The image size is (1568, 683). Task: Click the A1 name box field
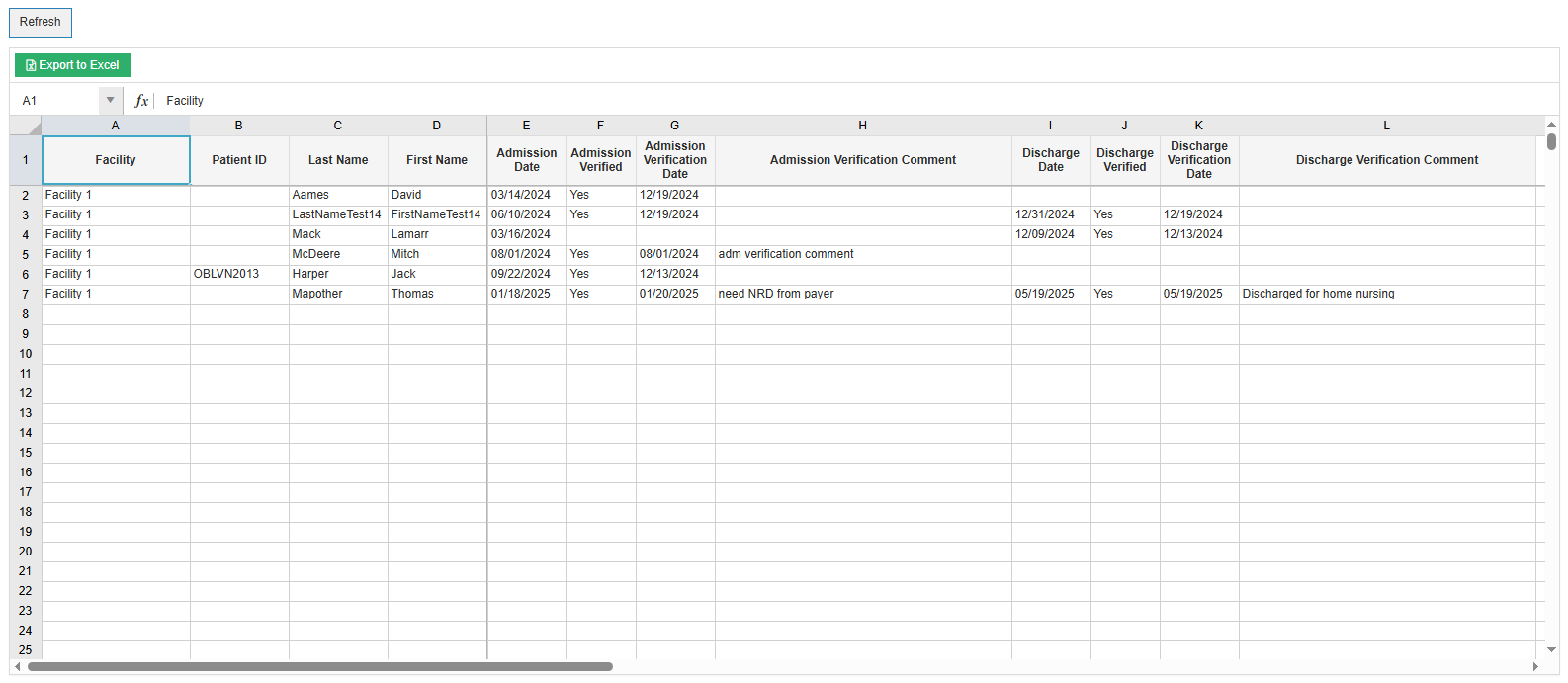[x=55, y=101]
